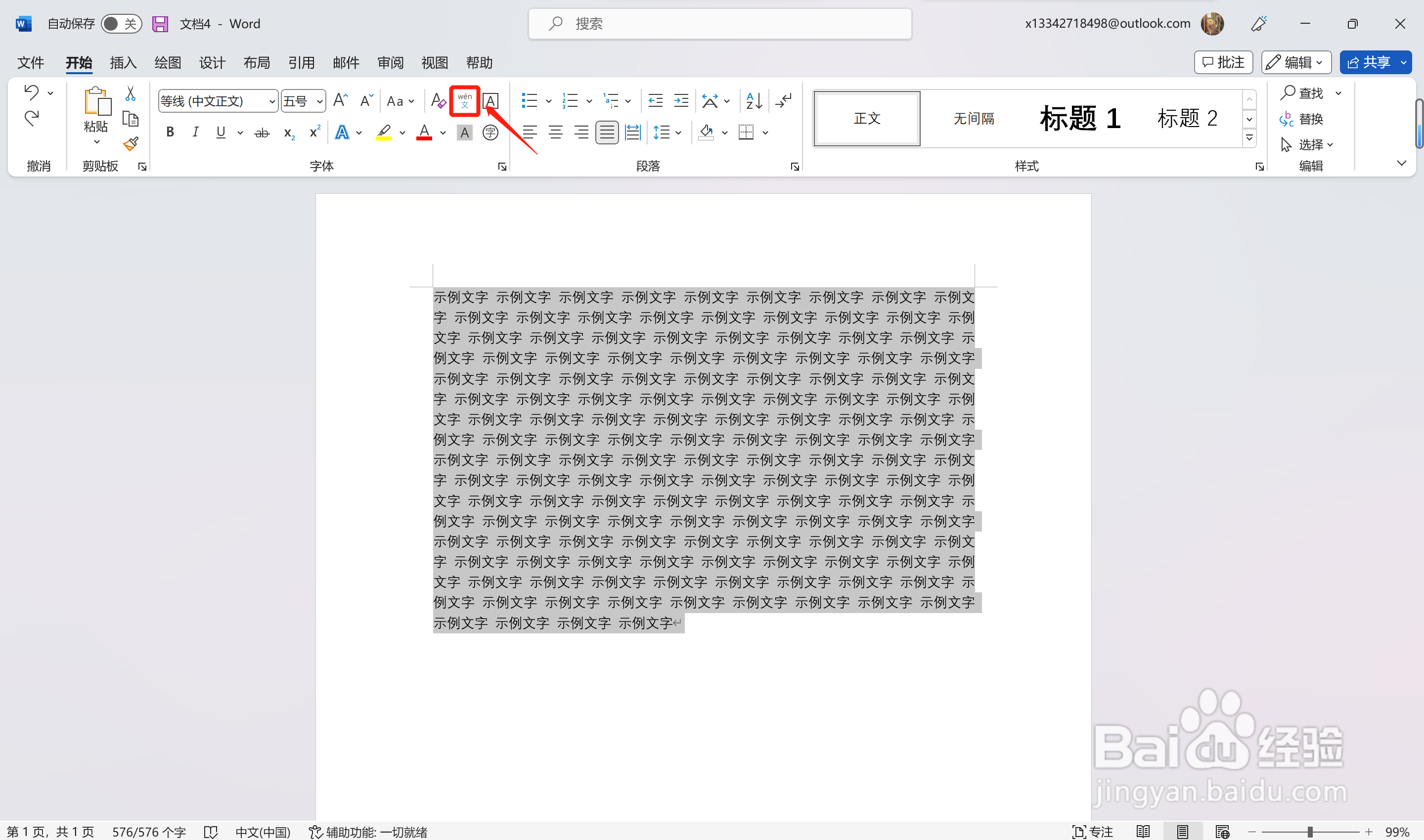Click the user account avatar picture
The height and width of the screenshot is (840, 1424).
[1212, 24]
